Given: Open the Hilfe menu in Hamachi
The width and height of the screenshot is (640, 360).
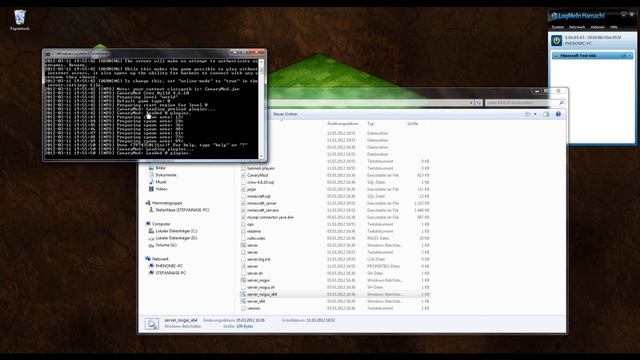Looking at the screenshot, I should click(613, 27).
